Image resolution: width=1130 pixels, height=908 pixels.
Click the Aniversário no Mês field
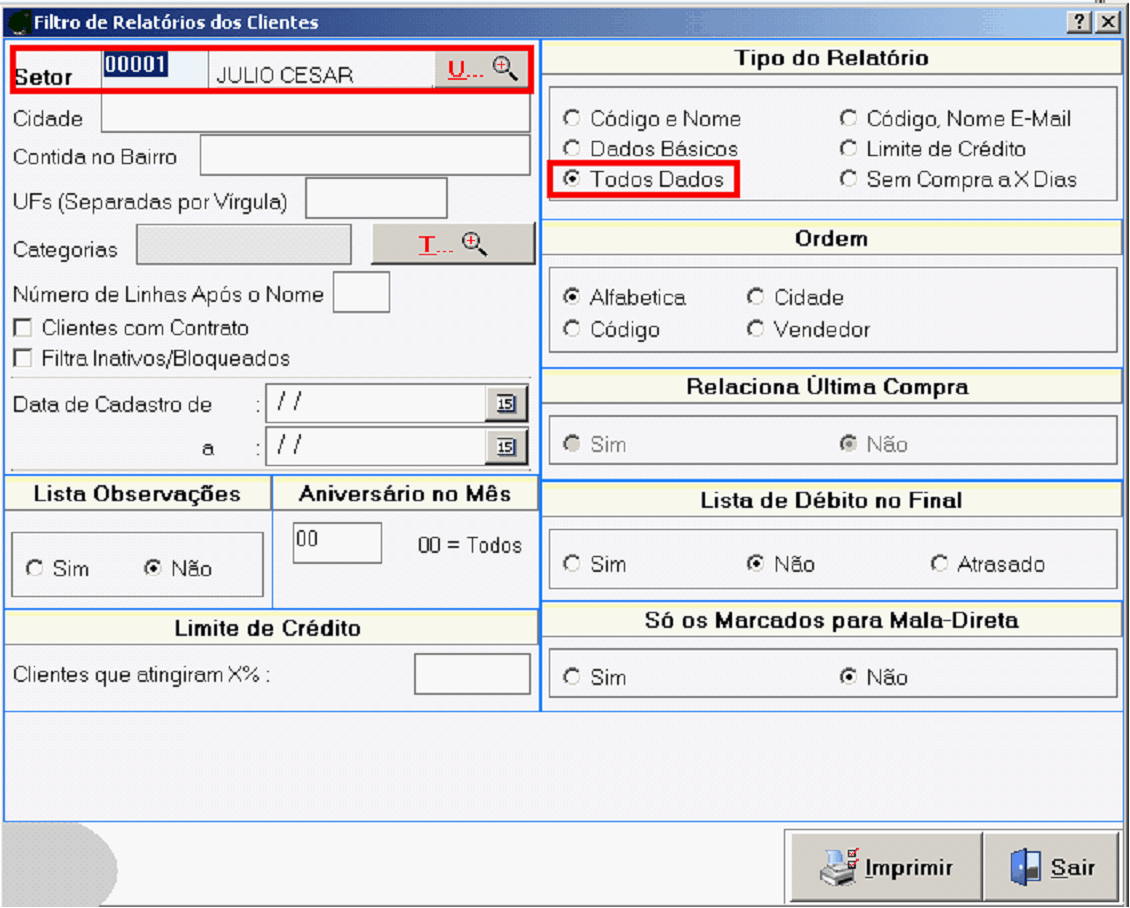click(337, 543)
